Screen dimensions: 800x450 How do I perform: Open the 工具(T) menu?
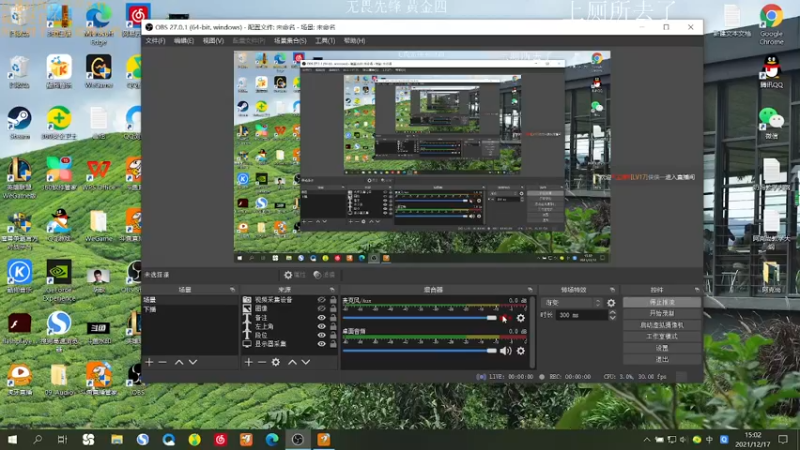(324, 41)
